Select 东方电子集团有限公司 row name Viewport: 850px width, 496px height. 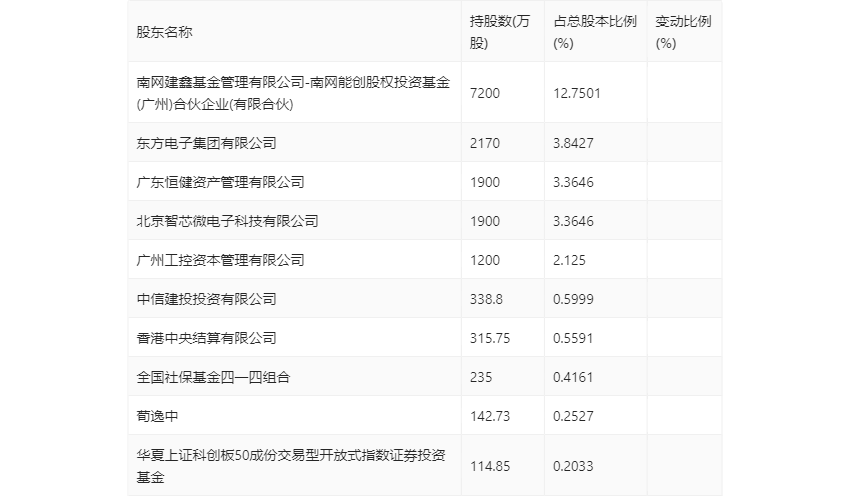click(x=207, y=143)
